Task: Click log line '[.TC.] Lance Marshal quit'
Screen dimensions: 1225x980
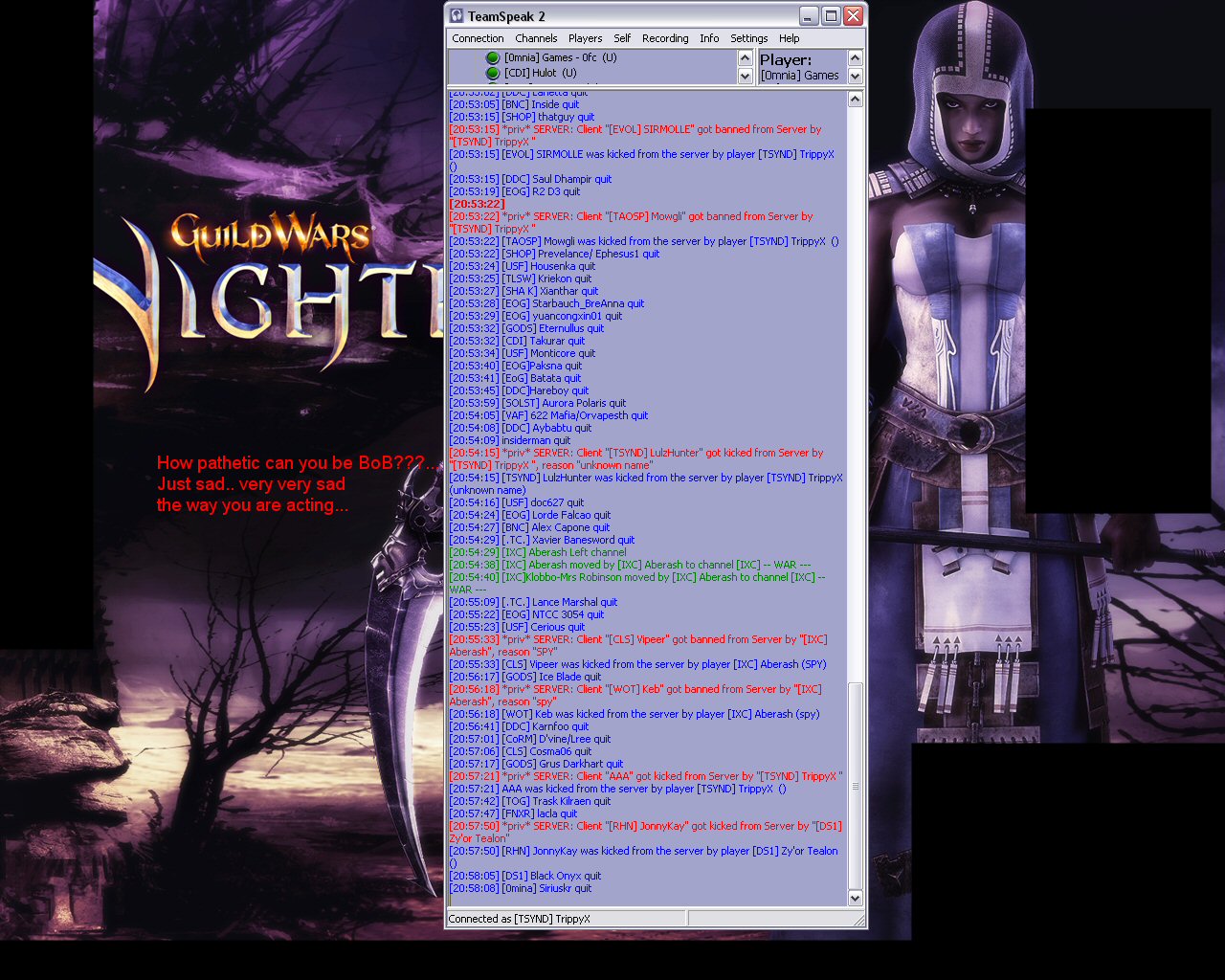Action: [533, 602]
